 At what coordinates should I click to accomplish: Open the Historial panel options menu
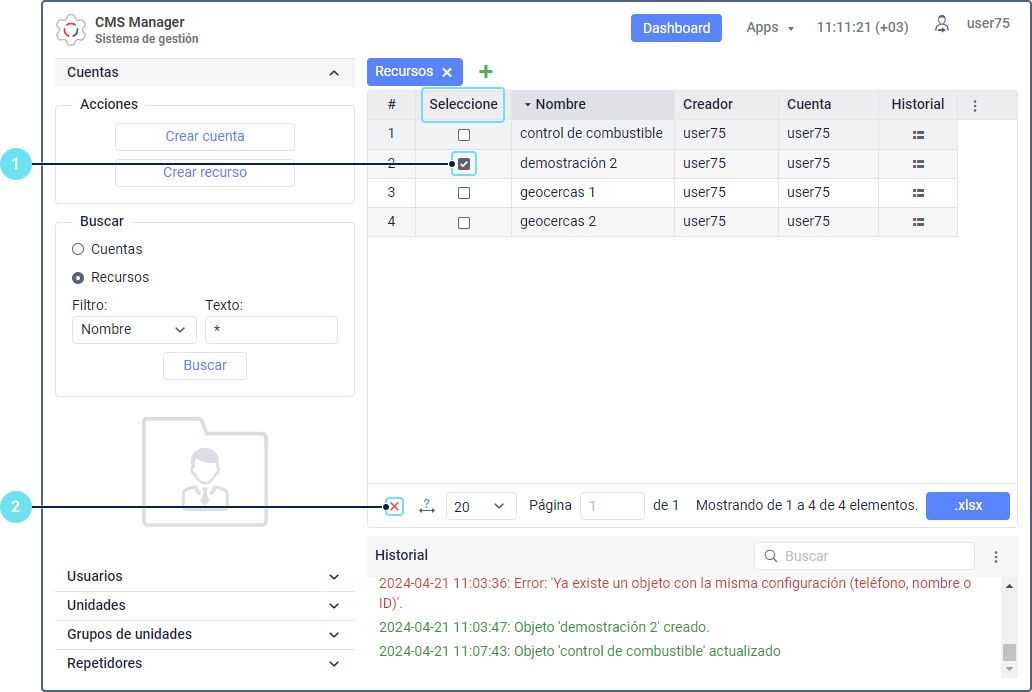coord(996,557)
